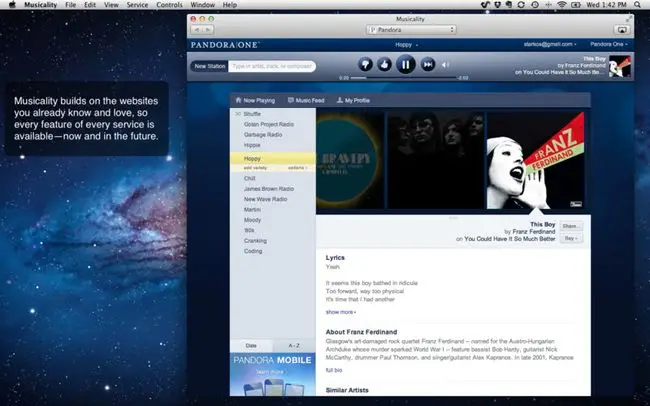Select Gotan Project Radio station
The width and height of the screenshot is (650, 406).
269,124
